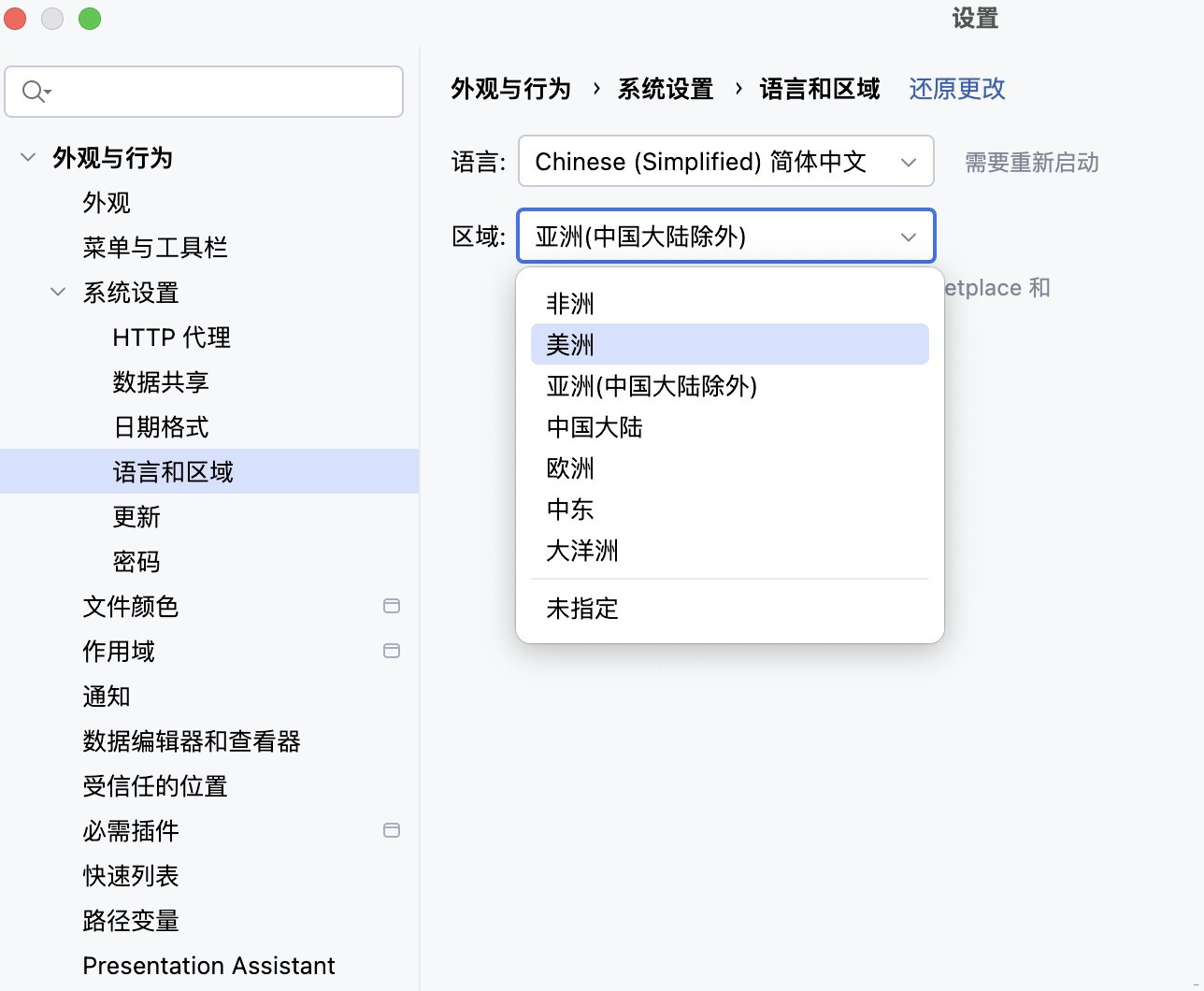Image resolution: width=1204 pixels, height=991 pixels.
Task: Click the search magnifier icon in settings
Action: point(35,92)
